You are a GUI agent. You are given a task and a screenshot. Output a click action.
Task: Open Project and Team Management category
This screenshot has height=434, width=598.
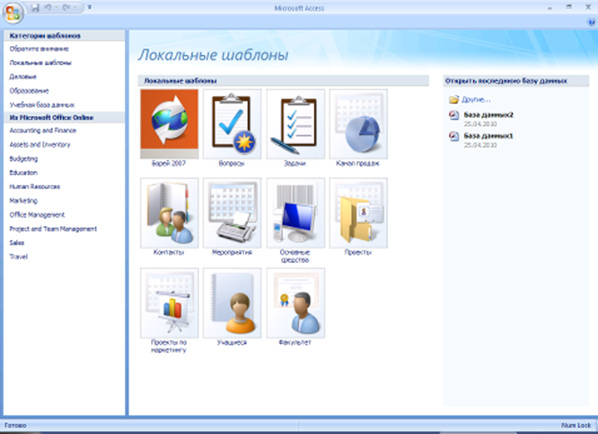(x=53, y=229)
